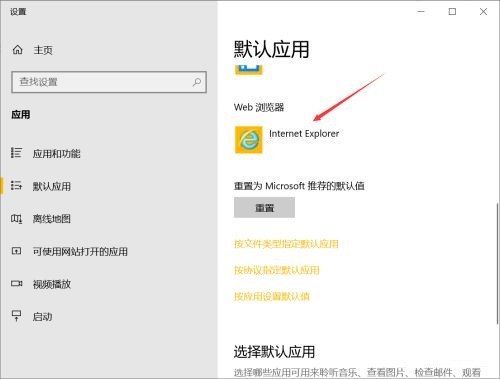
Task: Click the 应用和功能 list icon
Action: pos(16,153)
